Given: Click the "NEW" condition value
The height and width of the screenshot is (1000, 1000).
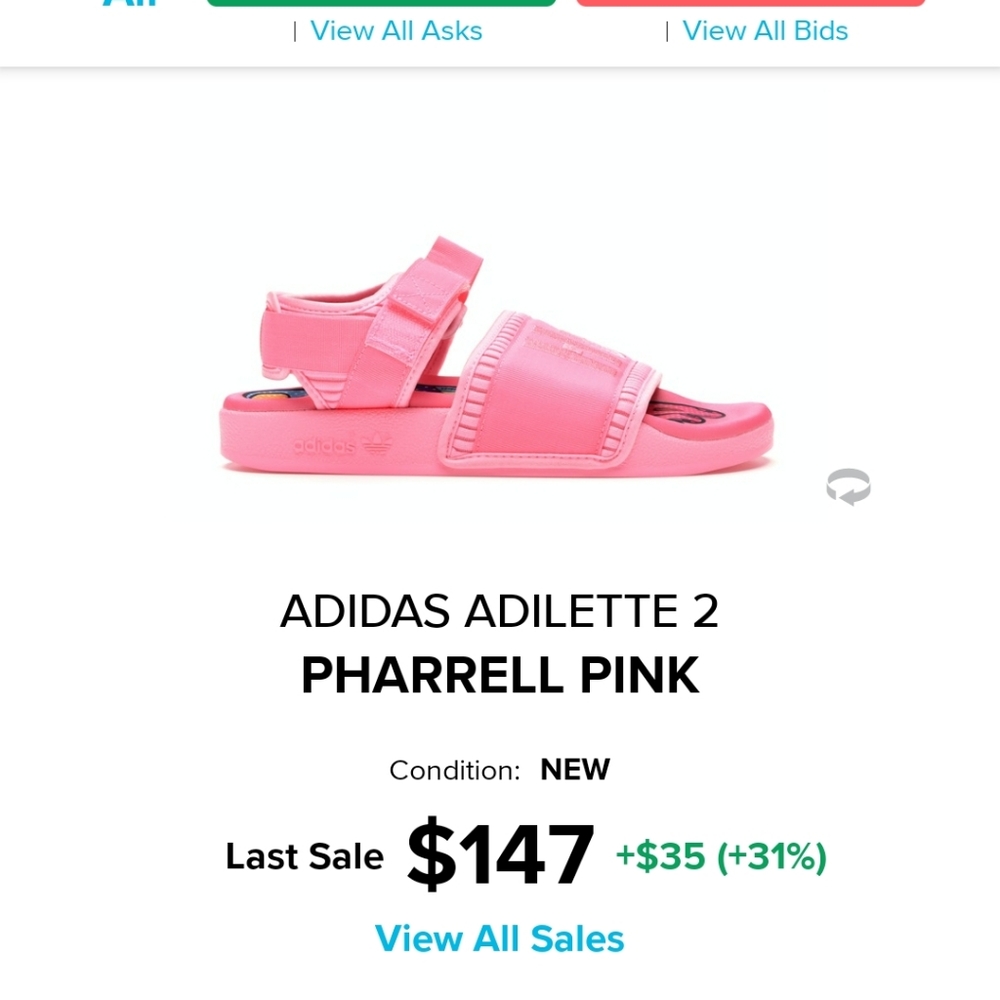Looking at the screenshot, I should point(575,770).
